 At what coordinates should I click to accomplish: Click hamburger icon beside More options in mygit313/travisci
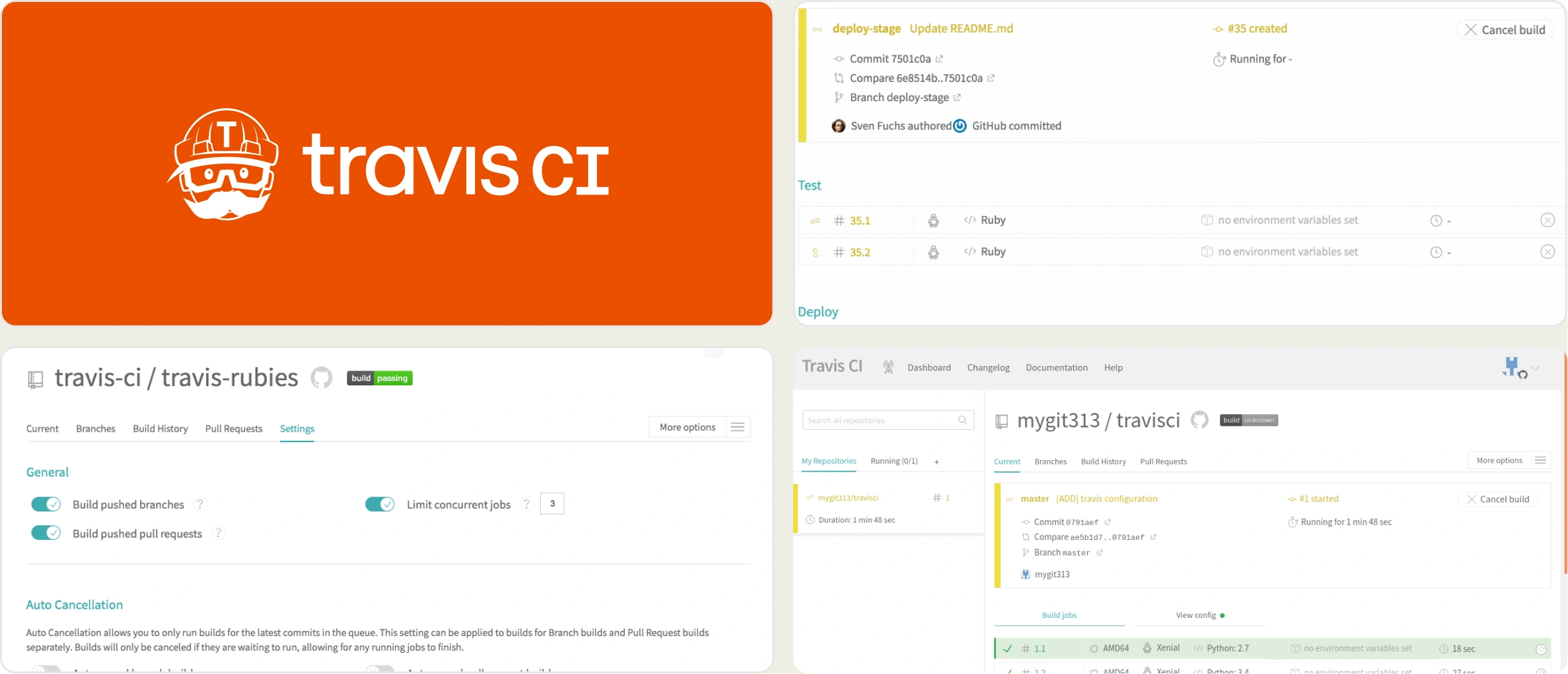(x=1540, y=460)
